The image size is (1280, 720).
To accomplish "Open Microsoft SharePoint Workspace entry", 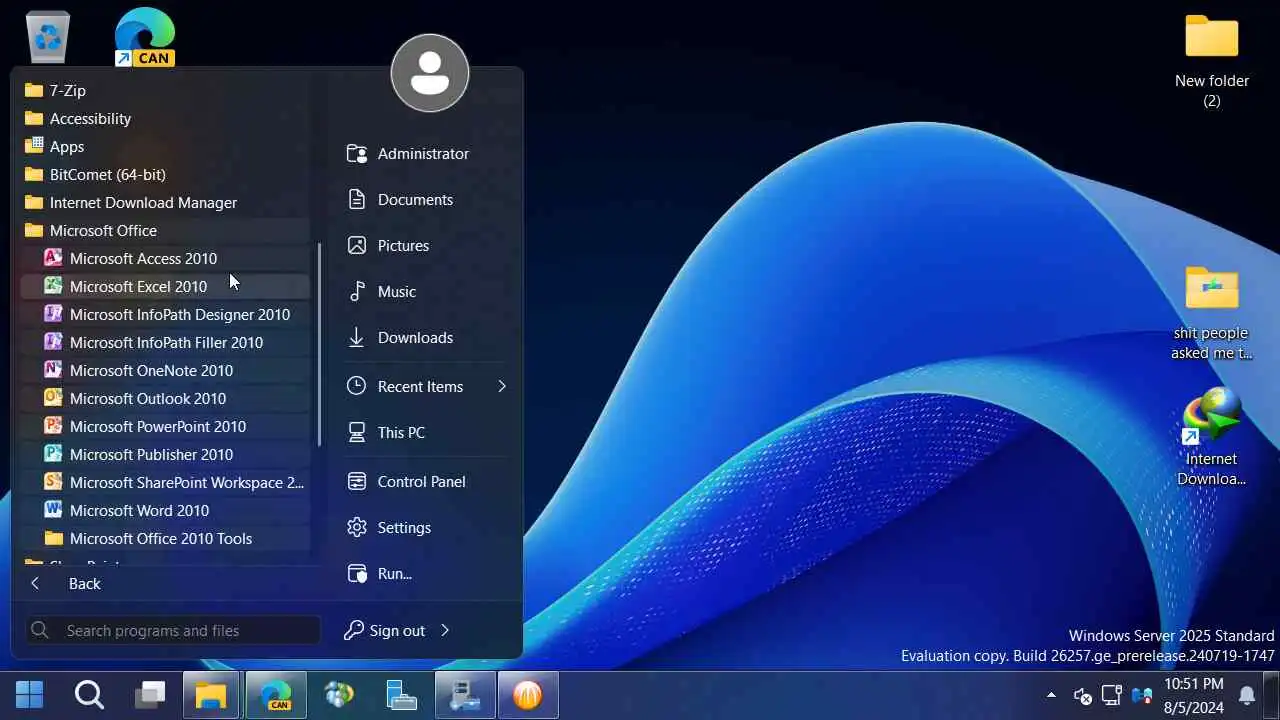I will [x=165, y=482].
